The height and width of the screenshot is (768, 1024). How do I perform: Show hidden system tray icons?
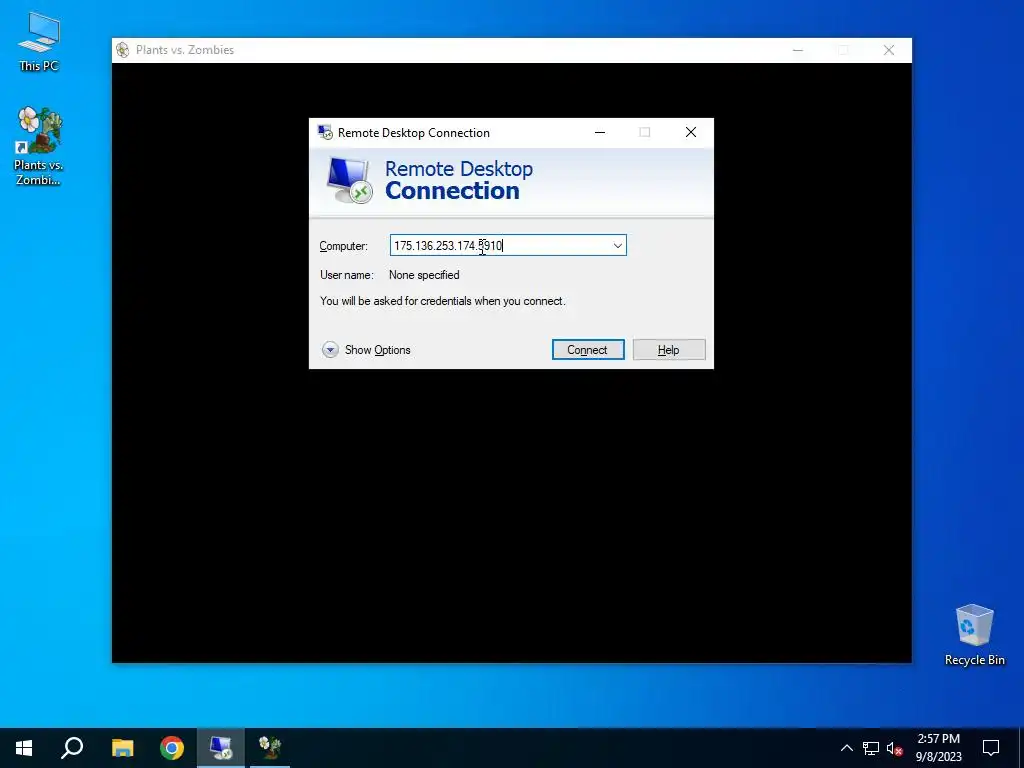pos(846,748)
